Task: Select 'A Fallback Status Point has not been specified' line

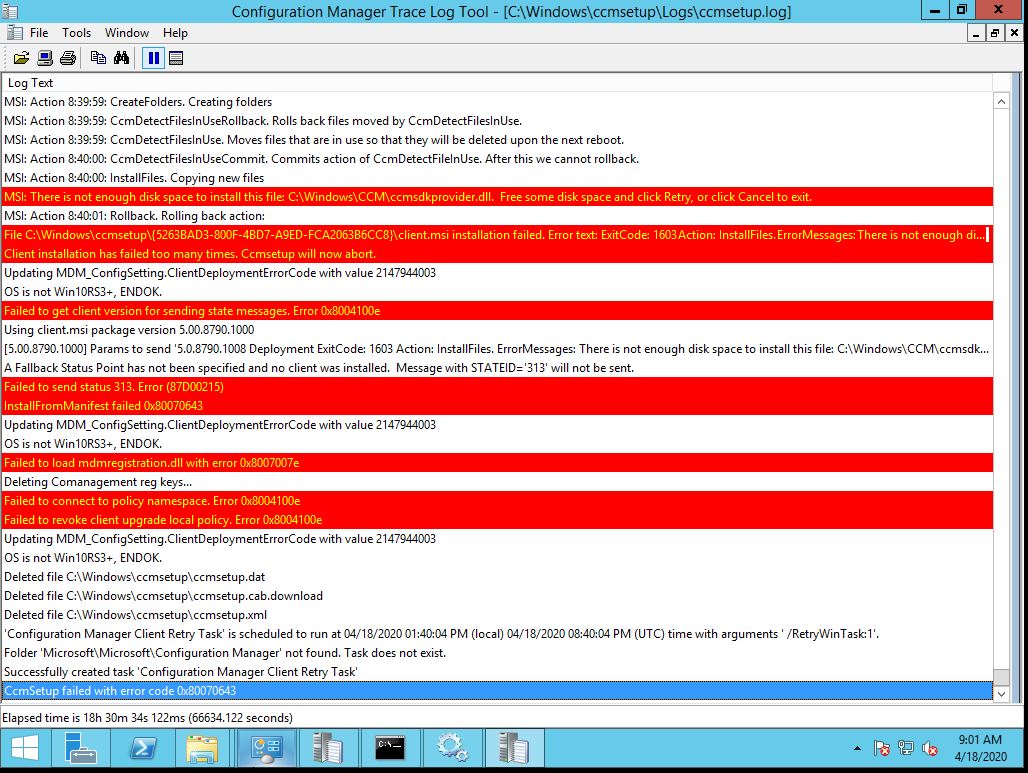Action: [x=497, y=368]
